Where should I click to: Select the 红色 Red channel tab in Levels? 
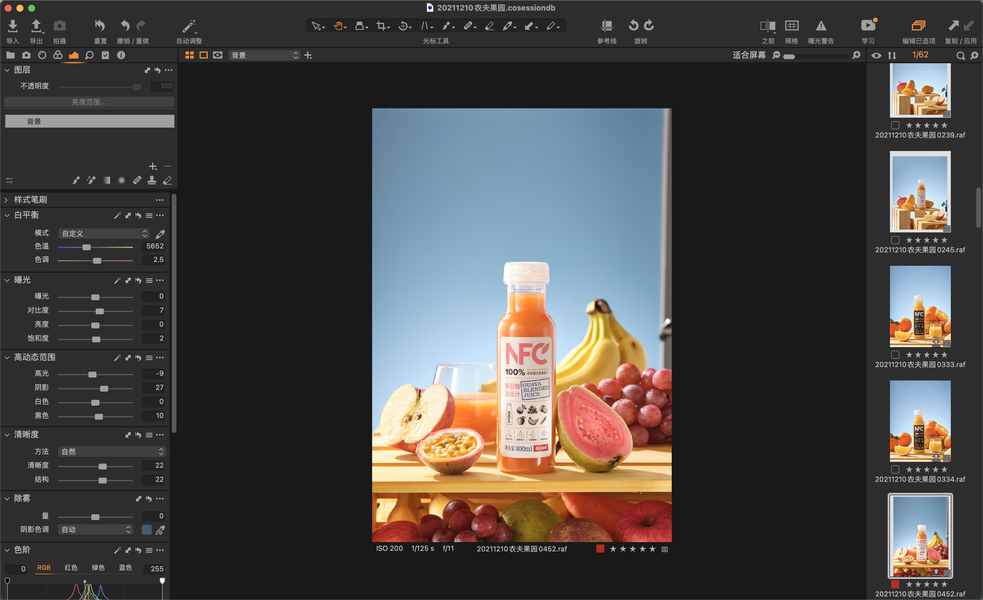pos(71,568)
